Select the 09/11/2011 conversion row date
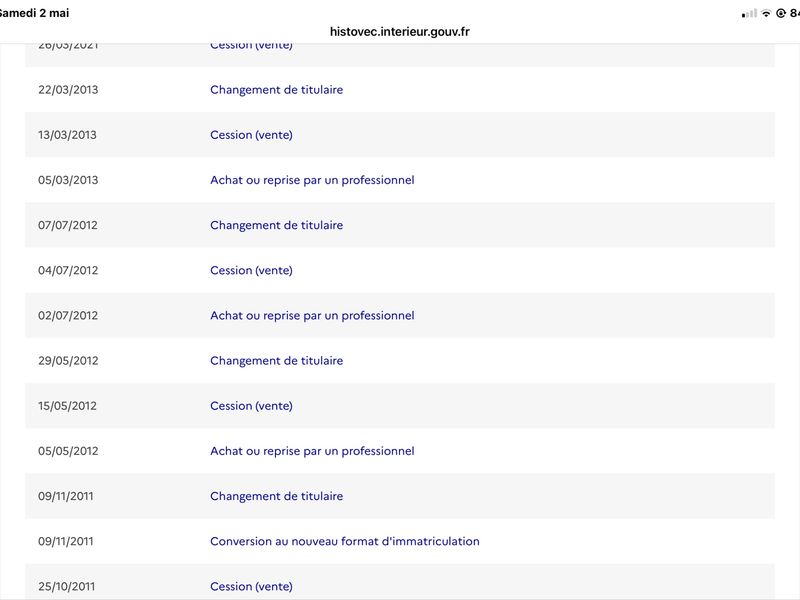800x600 pixels. (x=66, y=541)
